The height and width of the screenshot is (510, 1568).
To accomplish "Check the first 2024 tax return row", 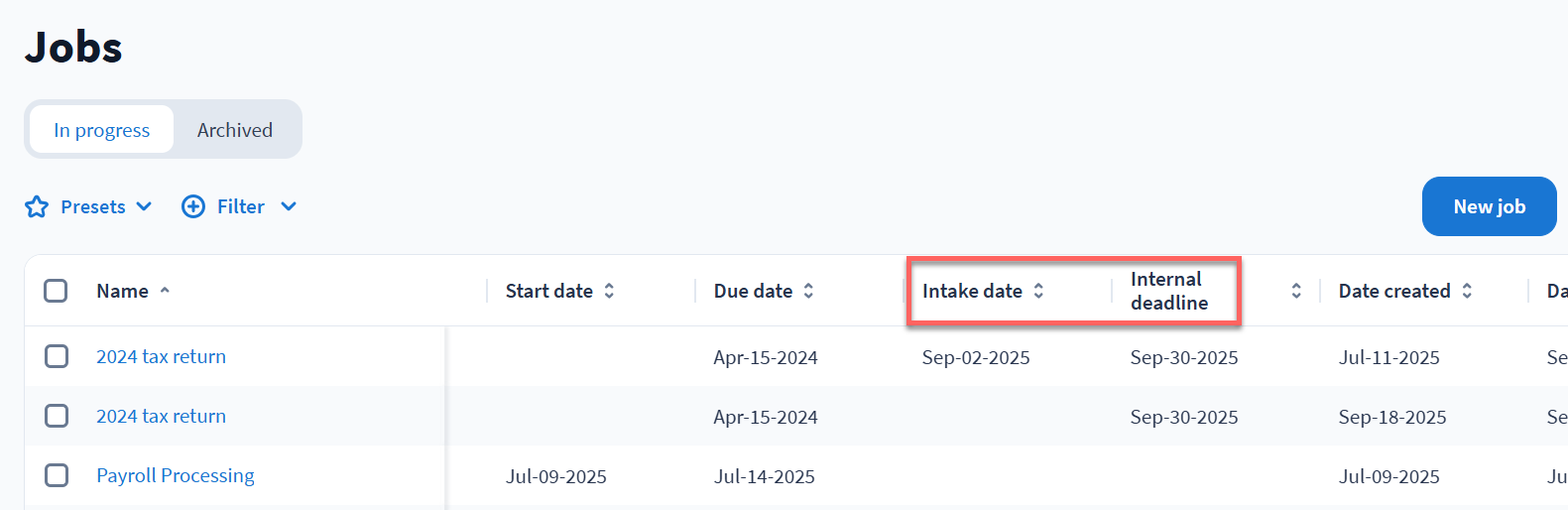I will pyautogui.click(x=57, y=356).
